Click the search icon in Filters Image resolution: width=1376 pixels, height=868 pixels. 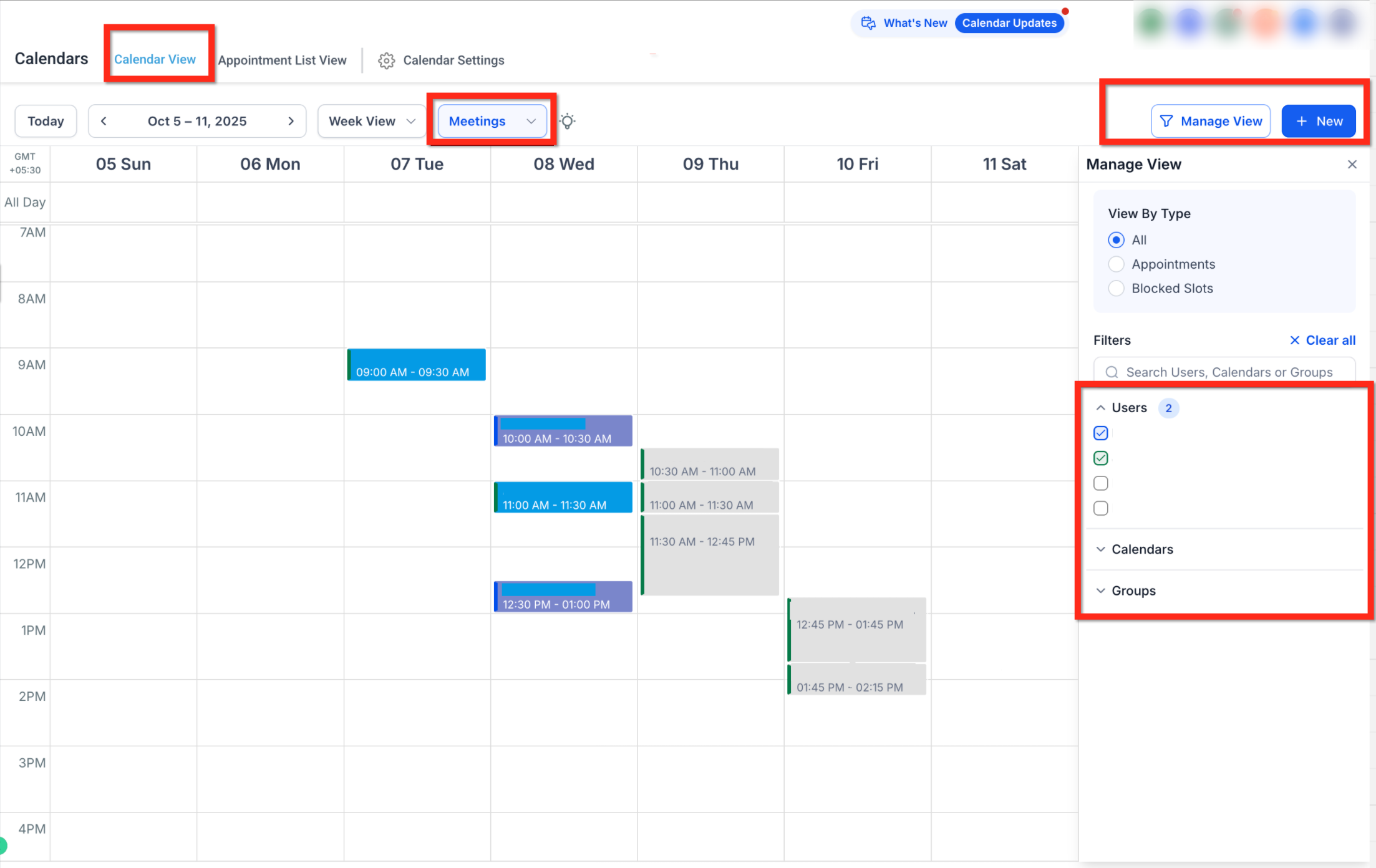[x=1112, y=372]
